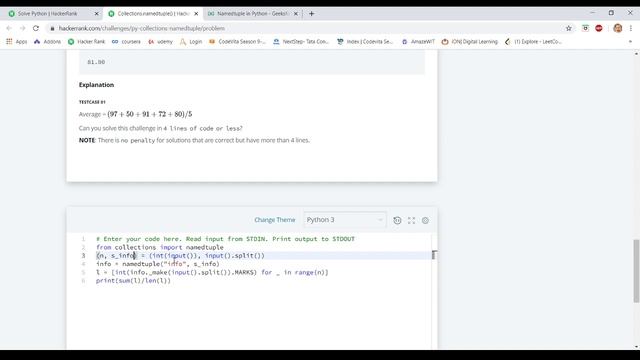640x360 pixels.
Task: Click the browser forward arrow
Action: coord(22,28)
